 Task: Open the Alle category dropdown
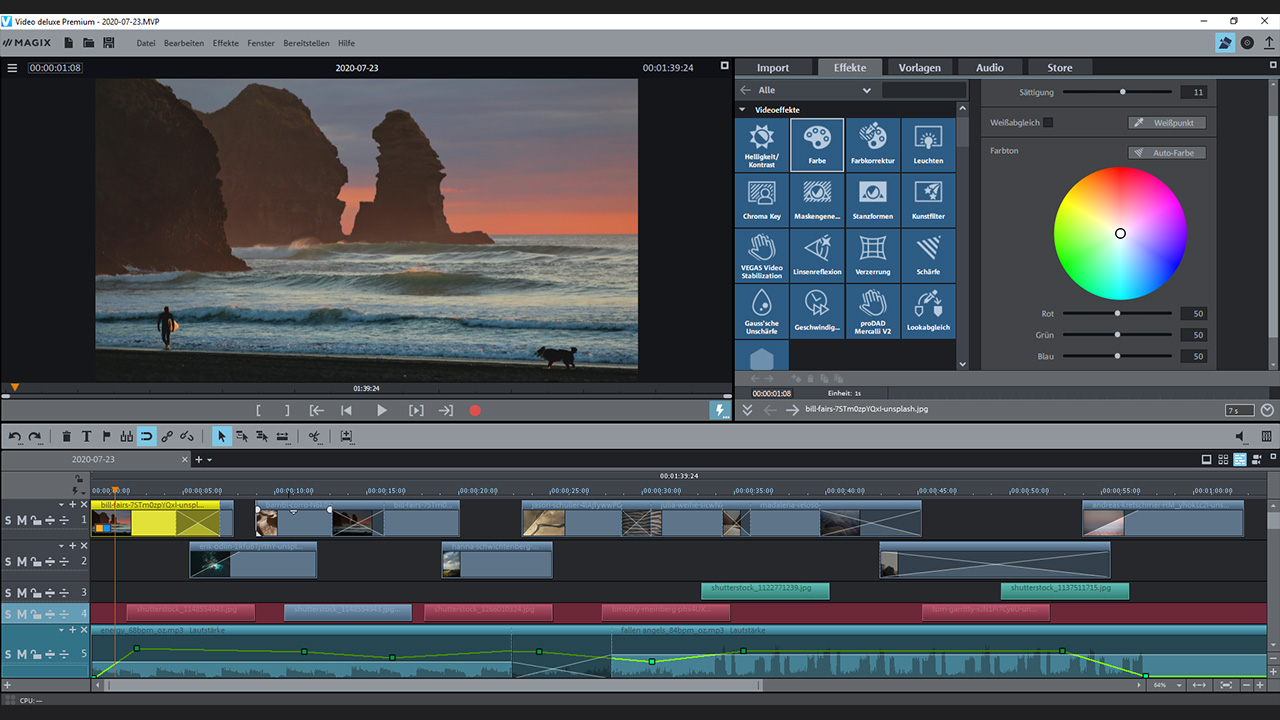click(x=866, y=90)
